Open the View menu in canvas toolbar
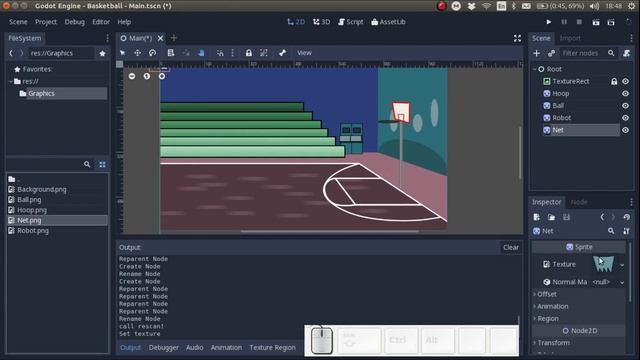 pos(304,53)
